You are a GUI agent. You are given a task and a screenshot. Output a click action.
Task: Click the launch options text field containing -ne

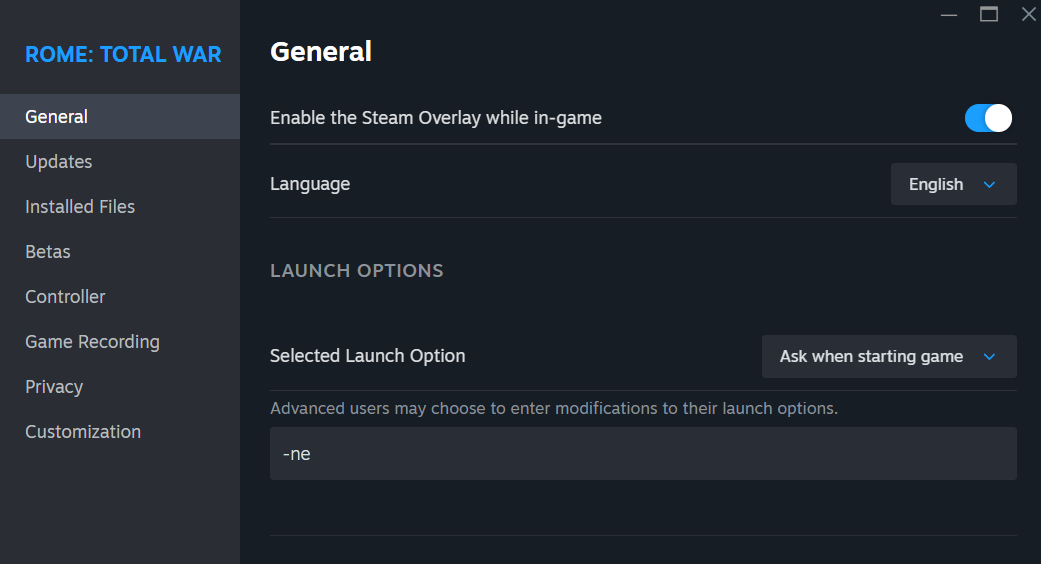[x=643, y=453]
